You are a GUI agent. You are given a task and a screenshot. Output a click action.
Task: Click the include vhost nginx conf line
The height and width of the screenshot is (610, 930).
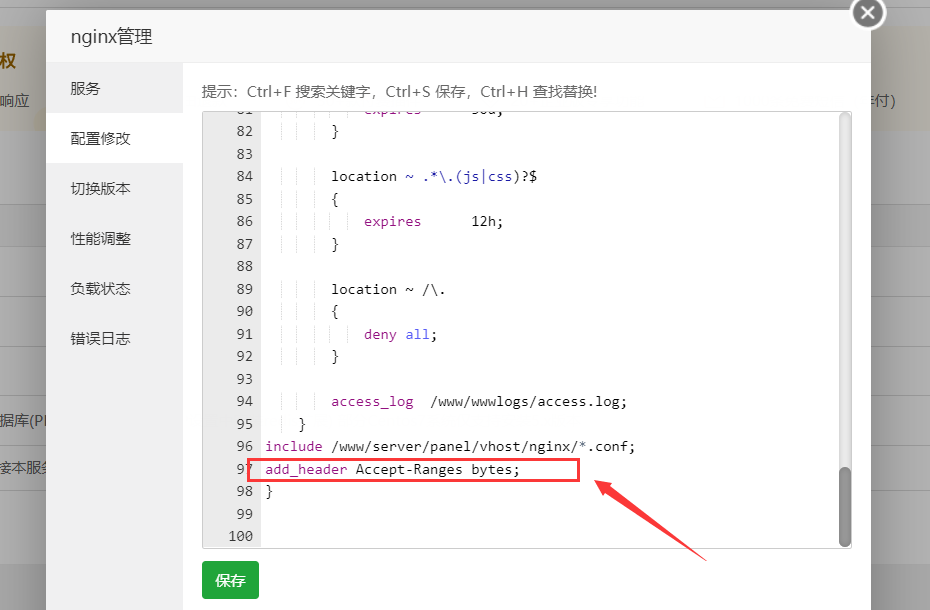coord(450,446)
